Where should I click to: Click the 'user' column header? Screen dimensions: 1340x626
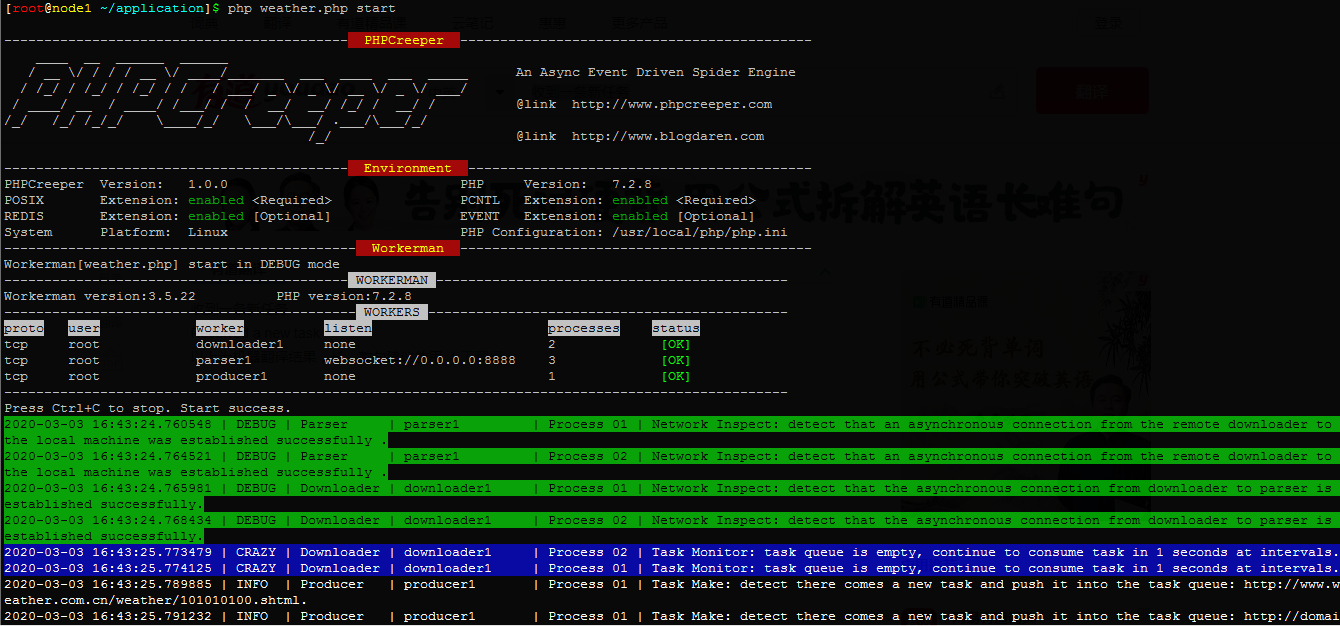(84, 328)
